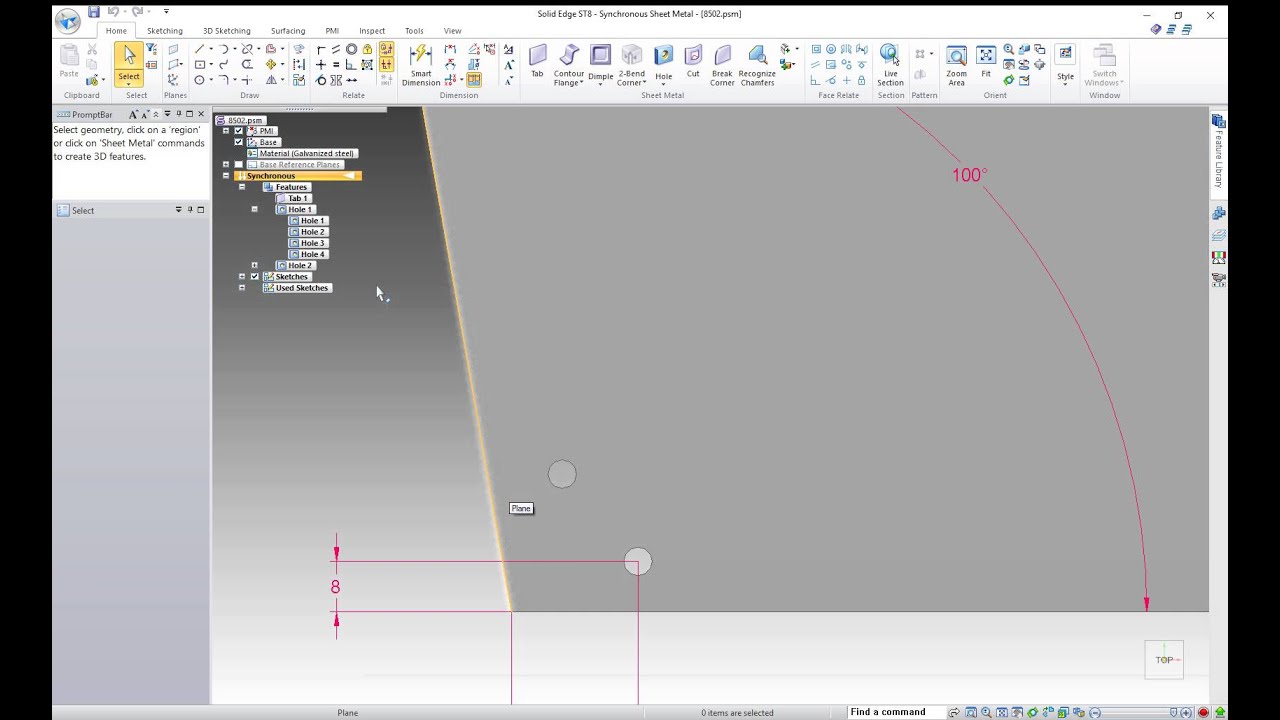
Task: Click Recognize Chamfers
Action: [757, 65]
